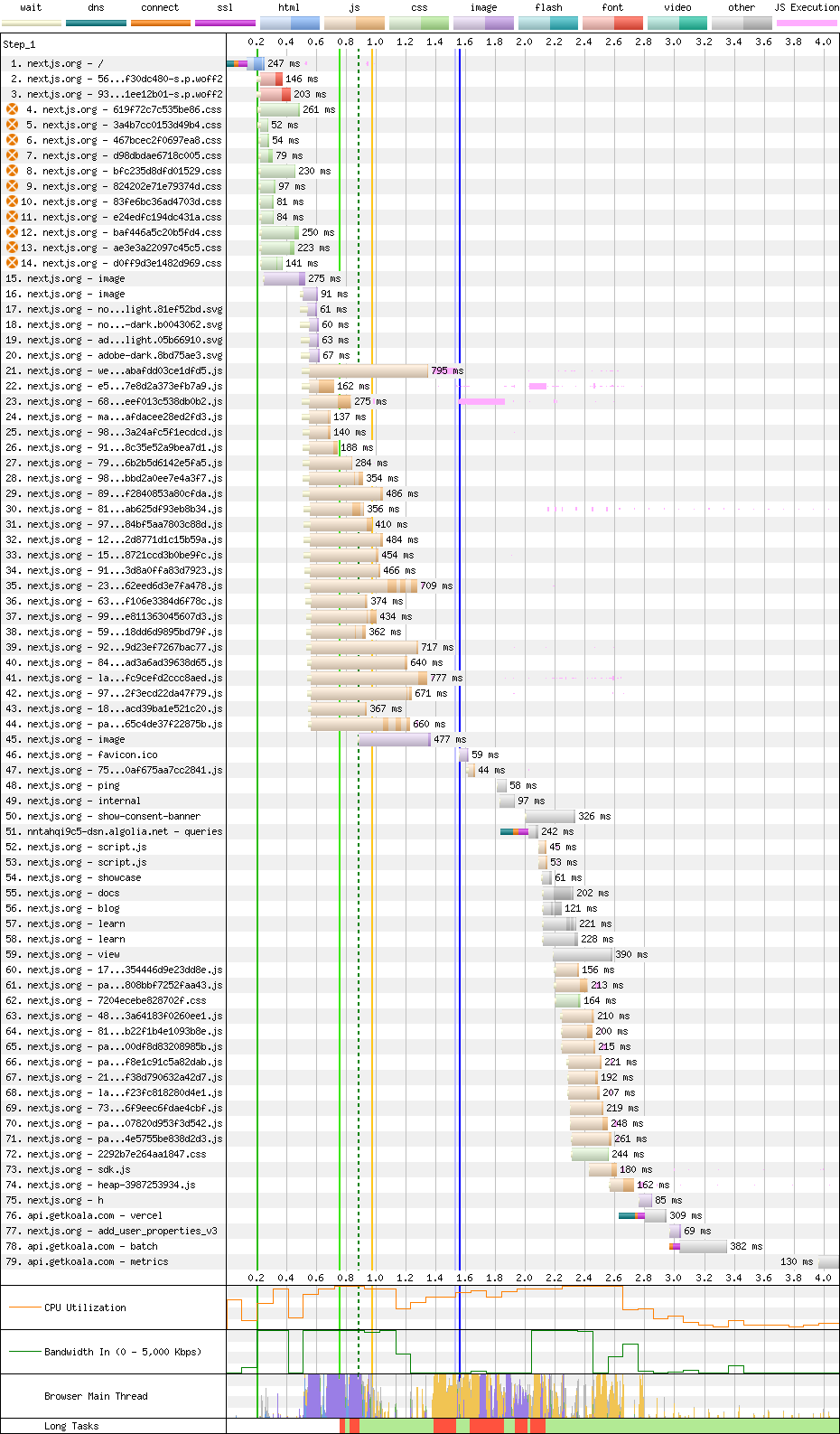The image size is (840, 1434).
Task: Click render-blocking icon on request 4
Action: (x=12, y=109)
